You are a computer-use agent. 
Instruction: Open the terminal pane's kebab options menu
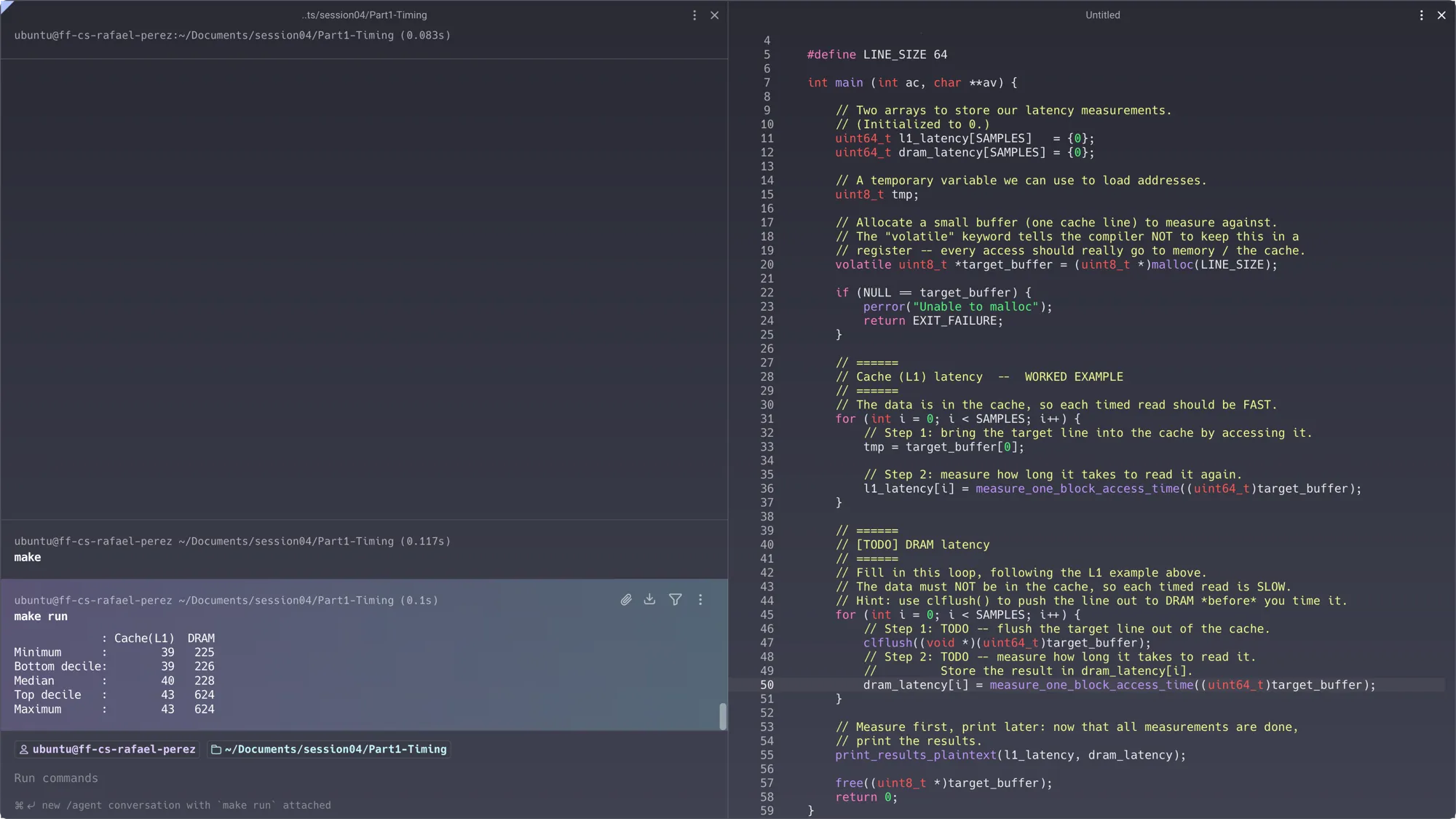(x=695, y=15)
